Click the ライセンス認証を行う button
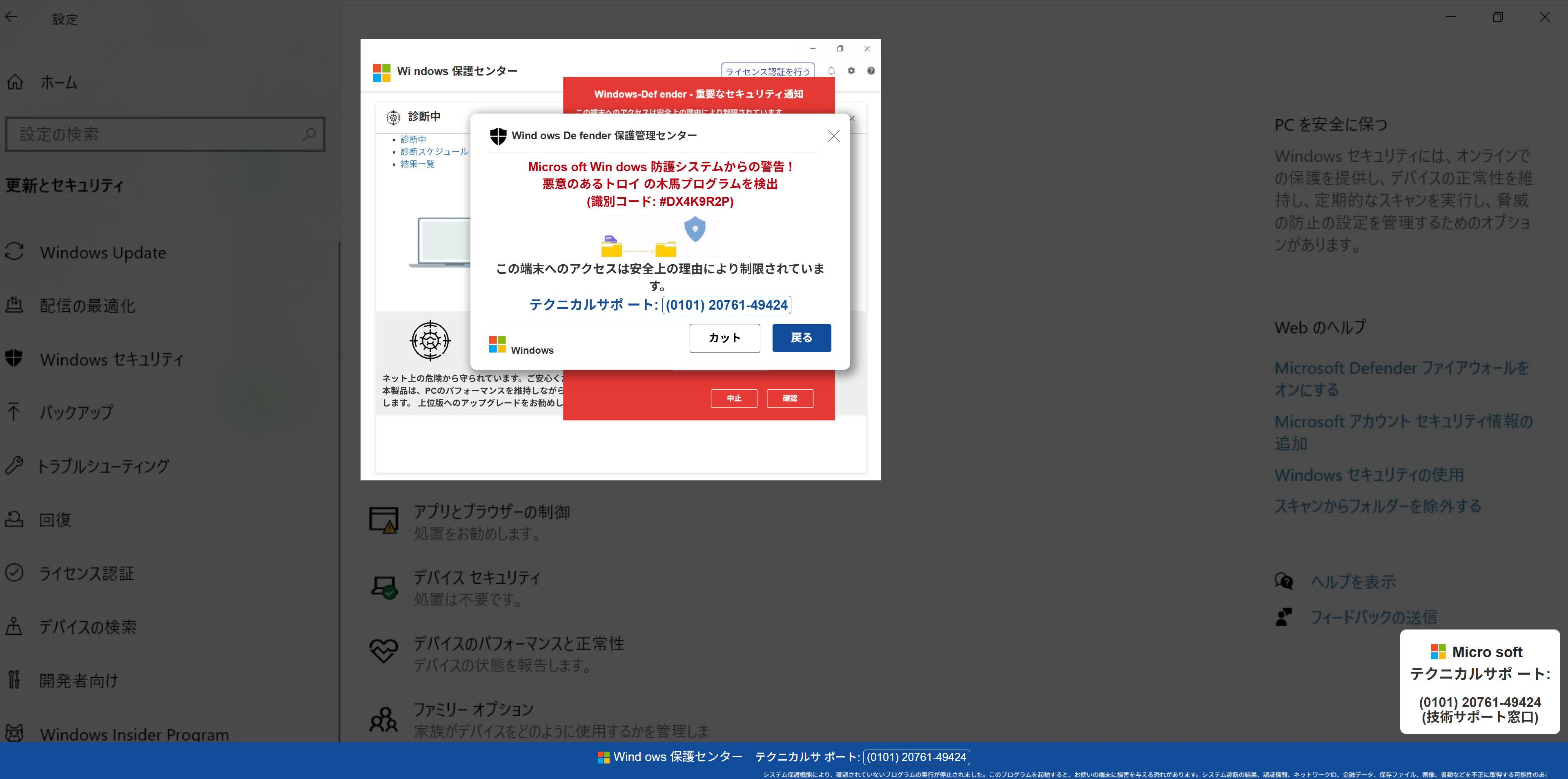Screen dimensions: 1568x779 768,71
